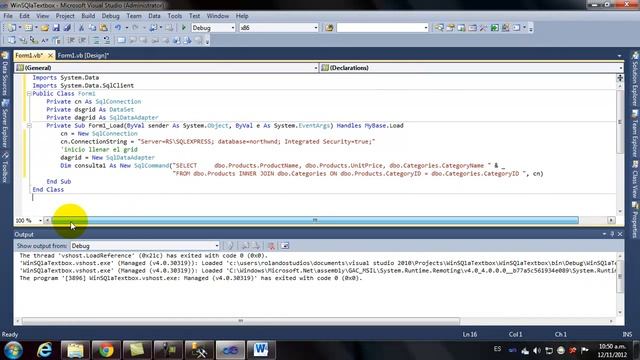The height and width of the screenshot is (360, 640).
Task: Open the Toolbox side tab
Action: (x=5, y=167)
